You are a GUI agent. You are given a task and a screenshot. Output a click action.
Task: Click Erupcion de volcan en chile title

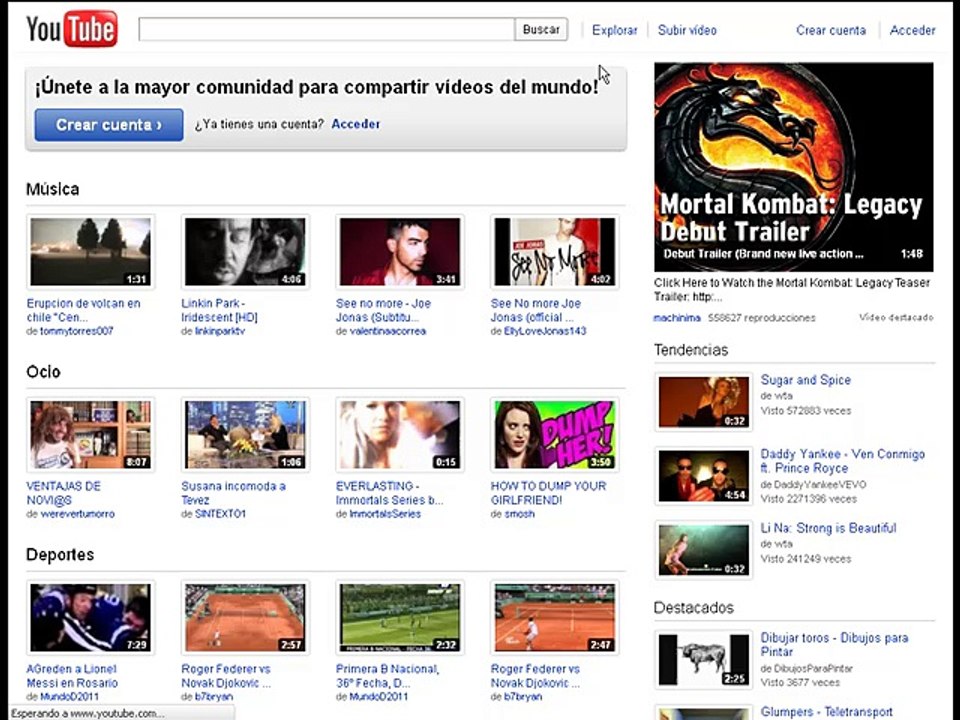pos(83,310)
